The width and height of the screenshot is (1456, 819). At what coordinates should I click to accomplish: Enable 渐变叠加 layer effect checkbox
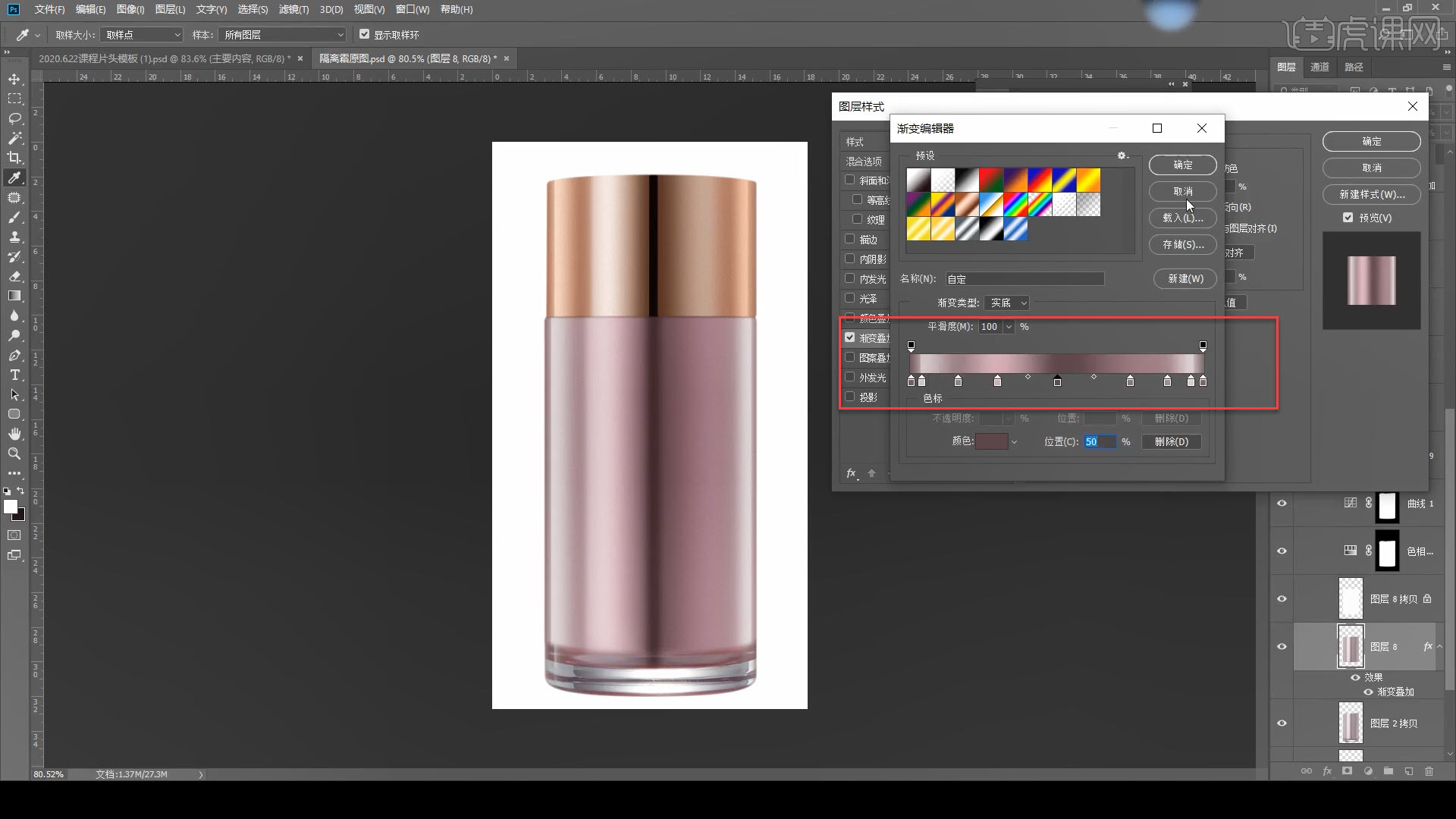pyautogui.click(x=849, y=337)
